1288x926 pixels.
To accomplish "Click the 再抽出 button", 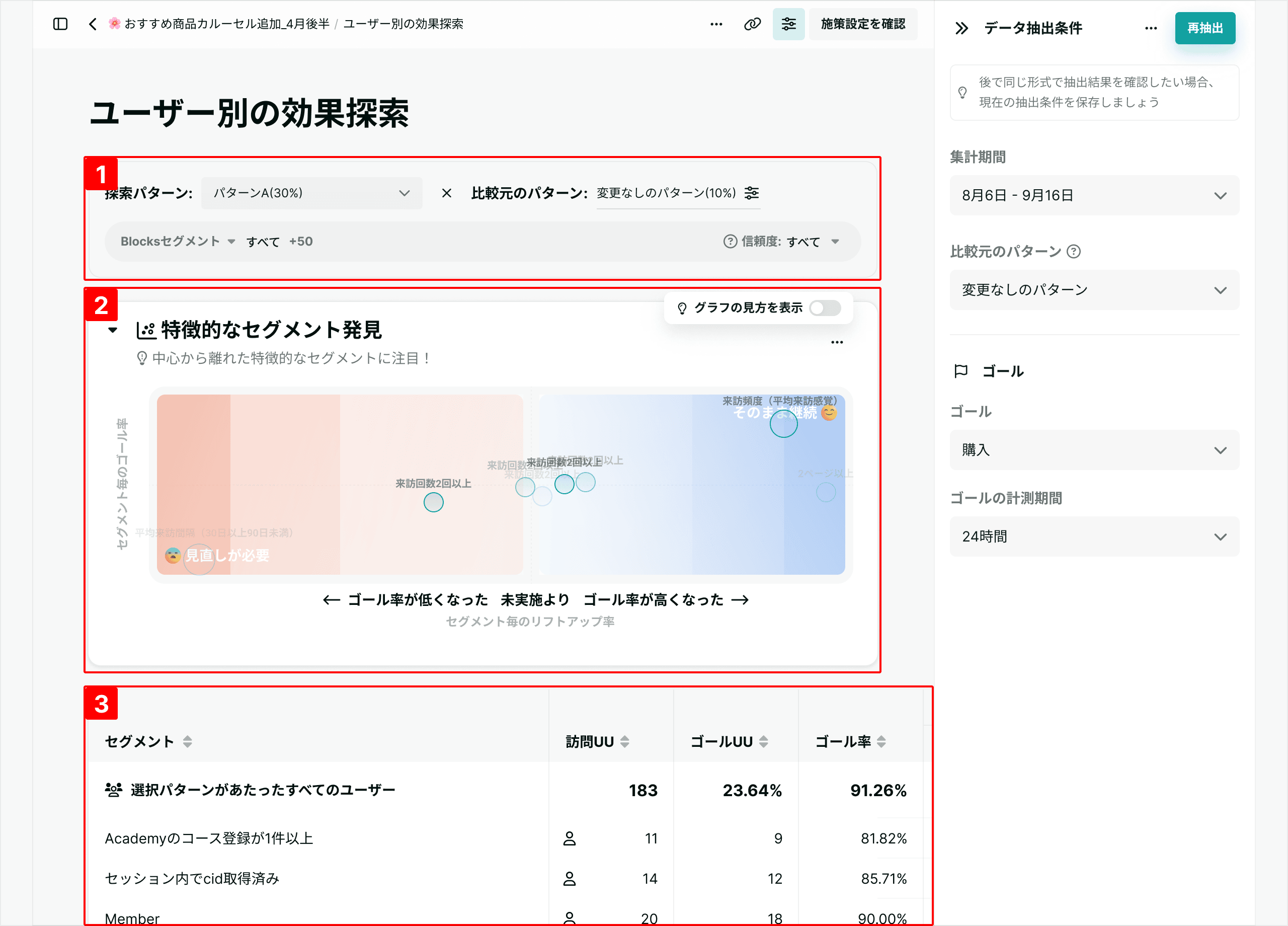I will (1204, 28).
